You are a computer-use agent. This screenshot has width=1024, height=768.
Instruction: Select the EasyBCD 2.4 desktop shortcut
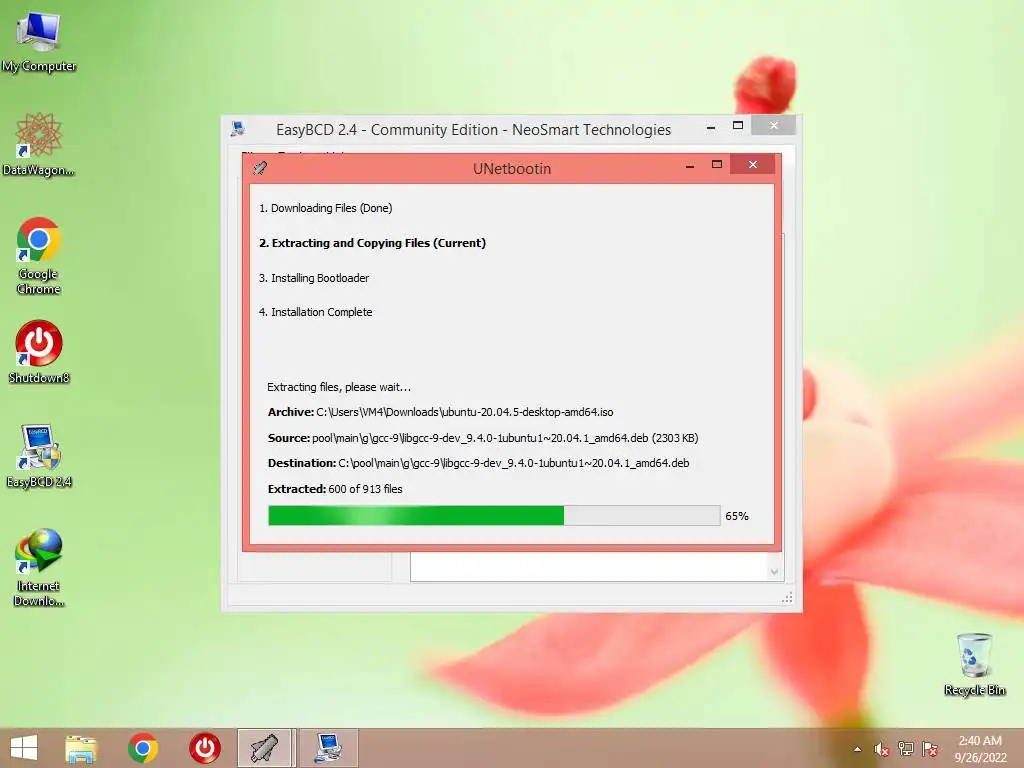click(x=39, y=456)
